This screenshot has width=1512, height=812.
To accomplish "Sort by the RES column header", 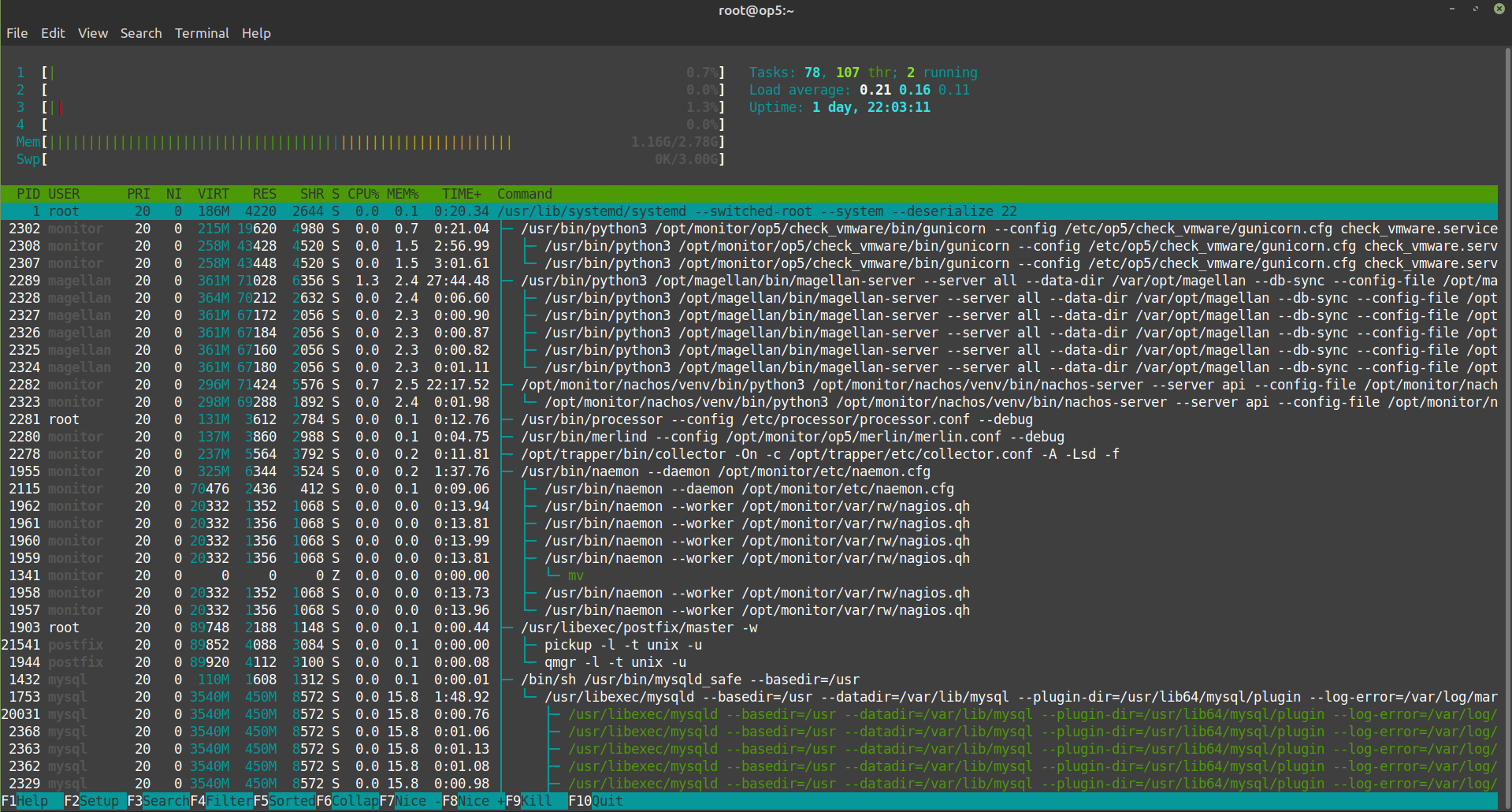I will [x=265, y=194].
